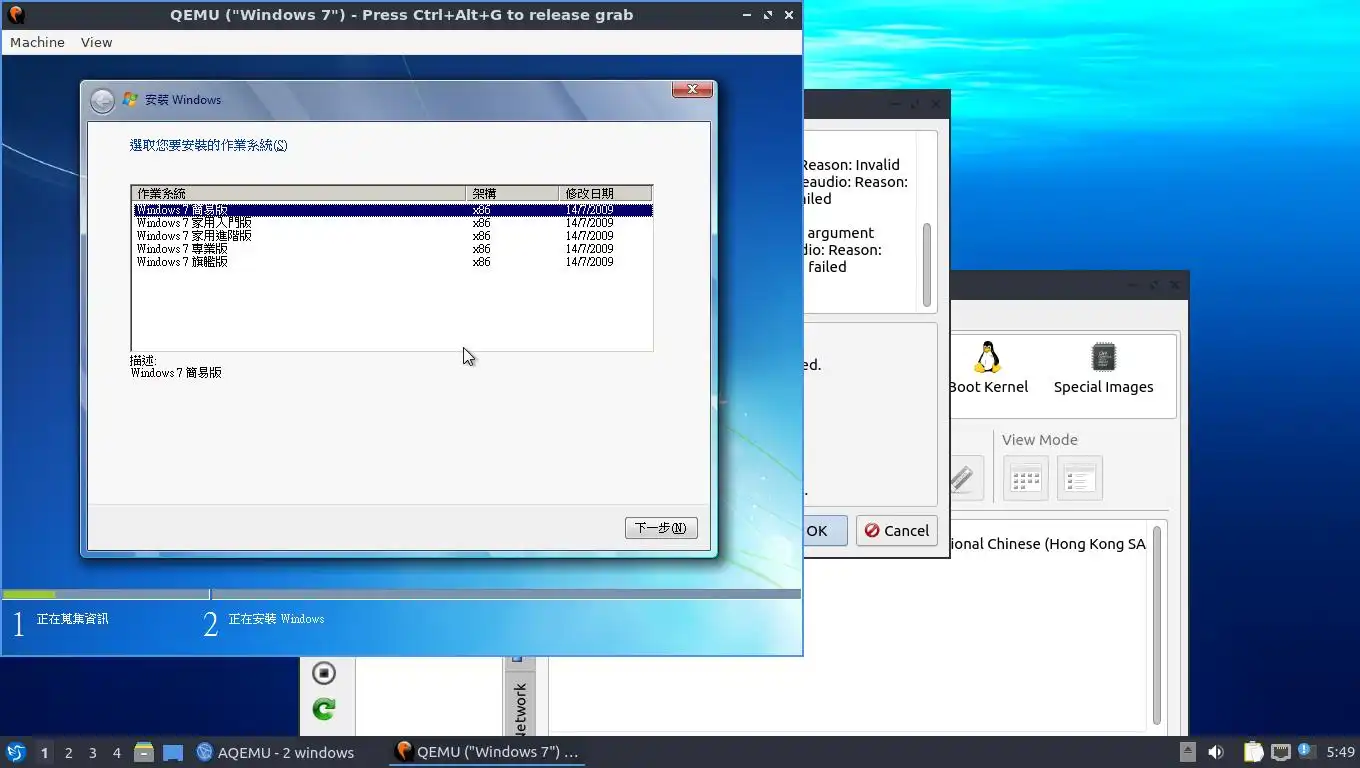Open the View menu in QEMU
Image resolution: width=1360 pixels, height=768 pixels.
[x=96, y=42]
